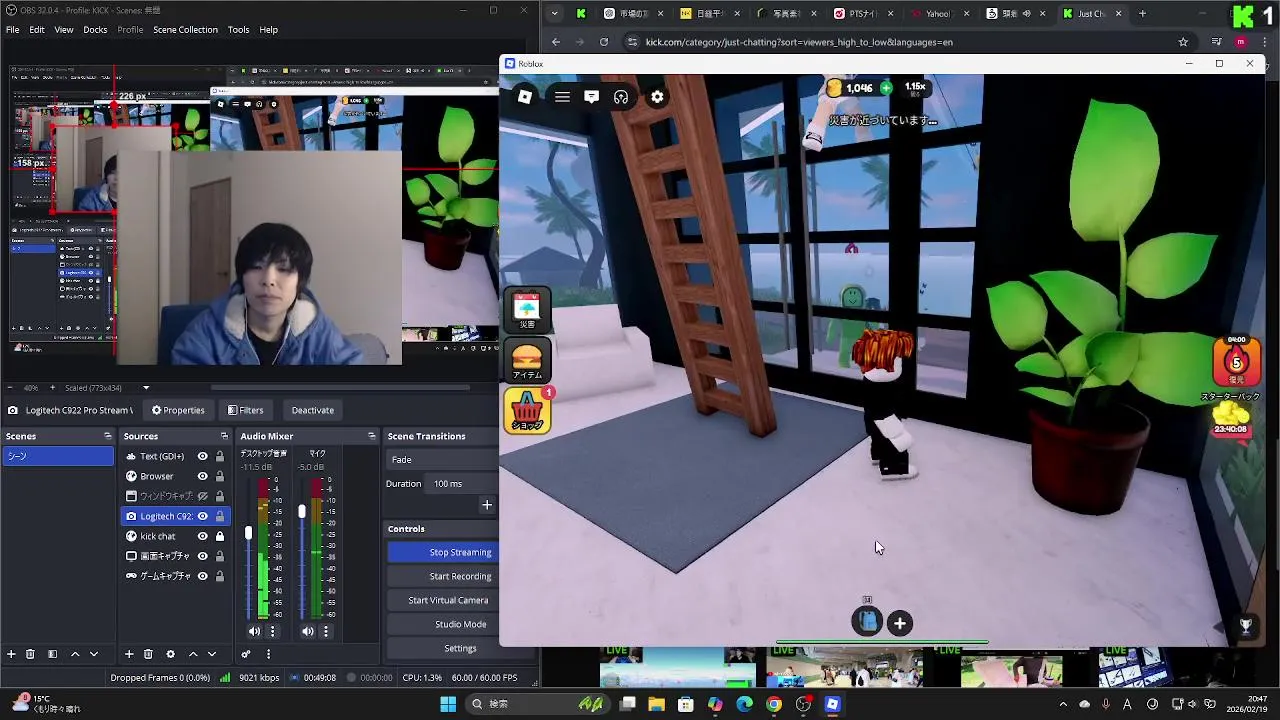Image resolution: width=1280 pixels, height=720 pixels.
Task: Click the transition Duration field
Action: [463, 483]
